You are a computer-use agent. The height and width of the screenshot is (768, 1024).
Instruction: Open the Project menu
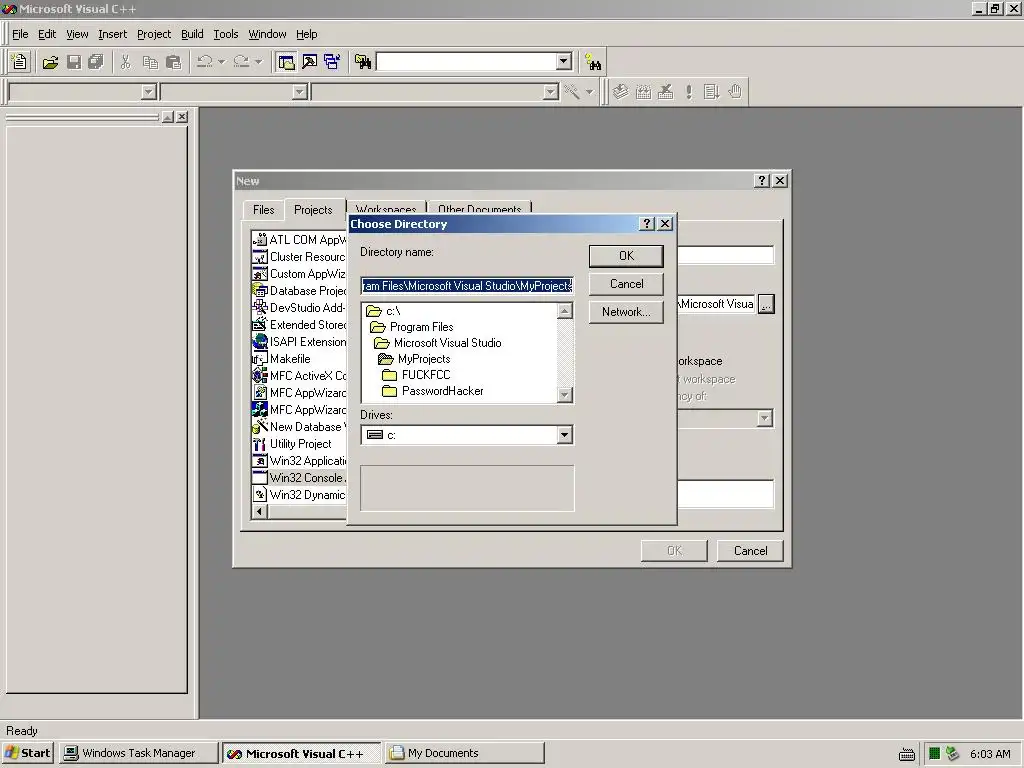[154, 34]
